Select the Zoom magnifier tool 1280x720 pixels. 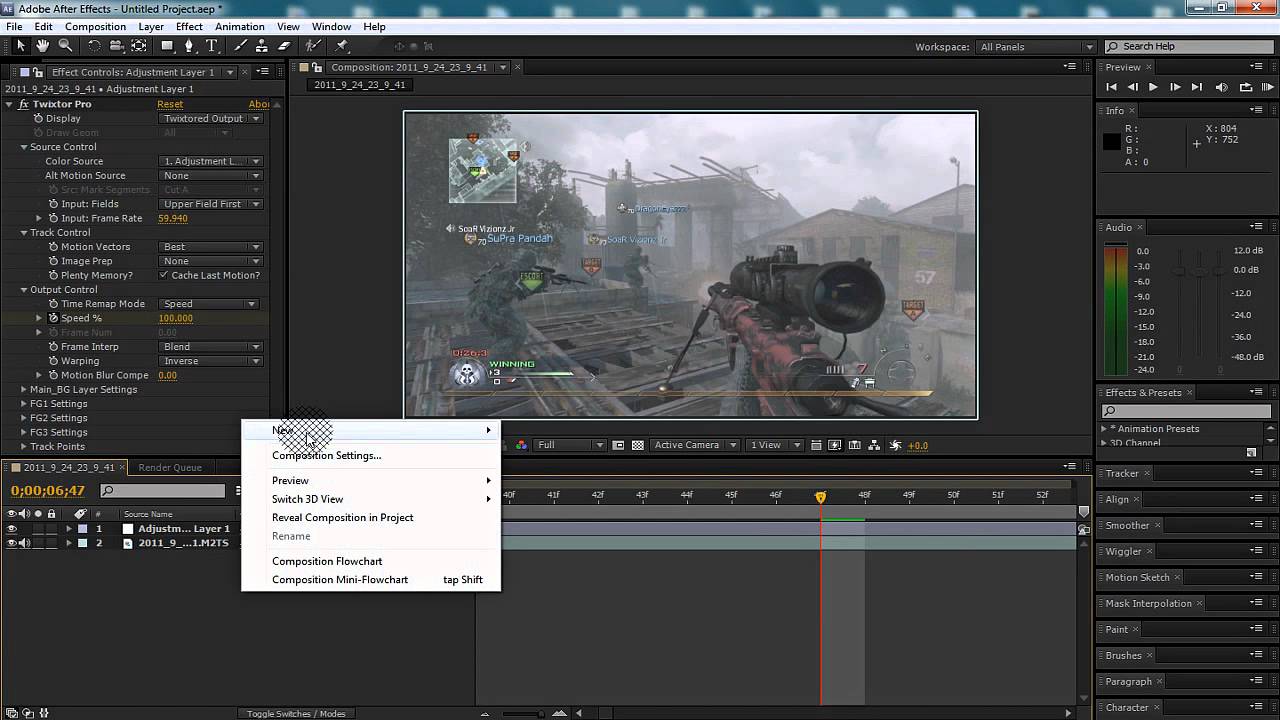coord(66,46)
